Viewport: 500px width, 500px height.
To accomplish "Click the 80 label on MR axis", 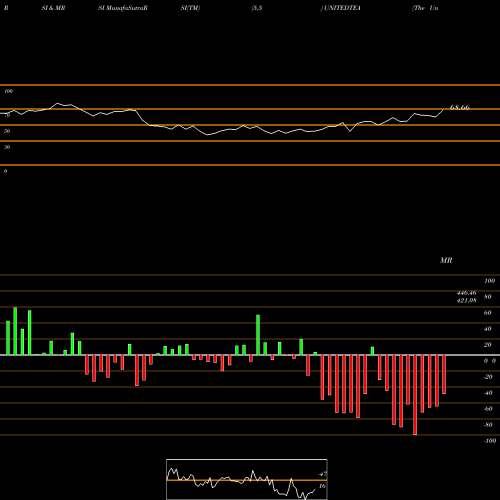I will tap(488, 297).
